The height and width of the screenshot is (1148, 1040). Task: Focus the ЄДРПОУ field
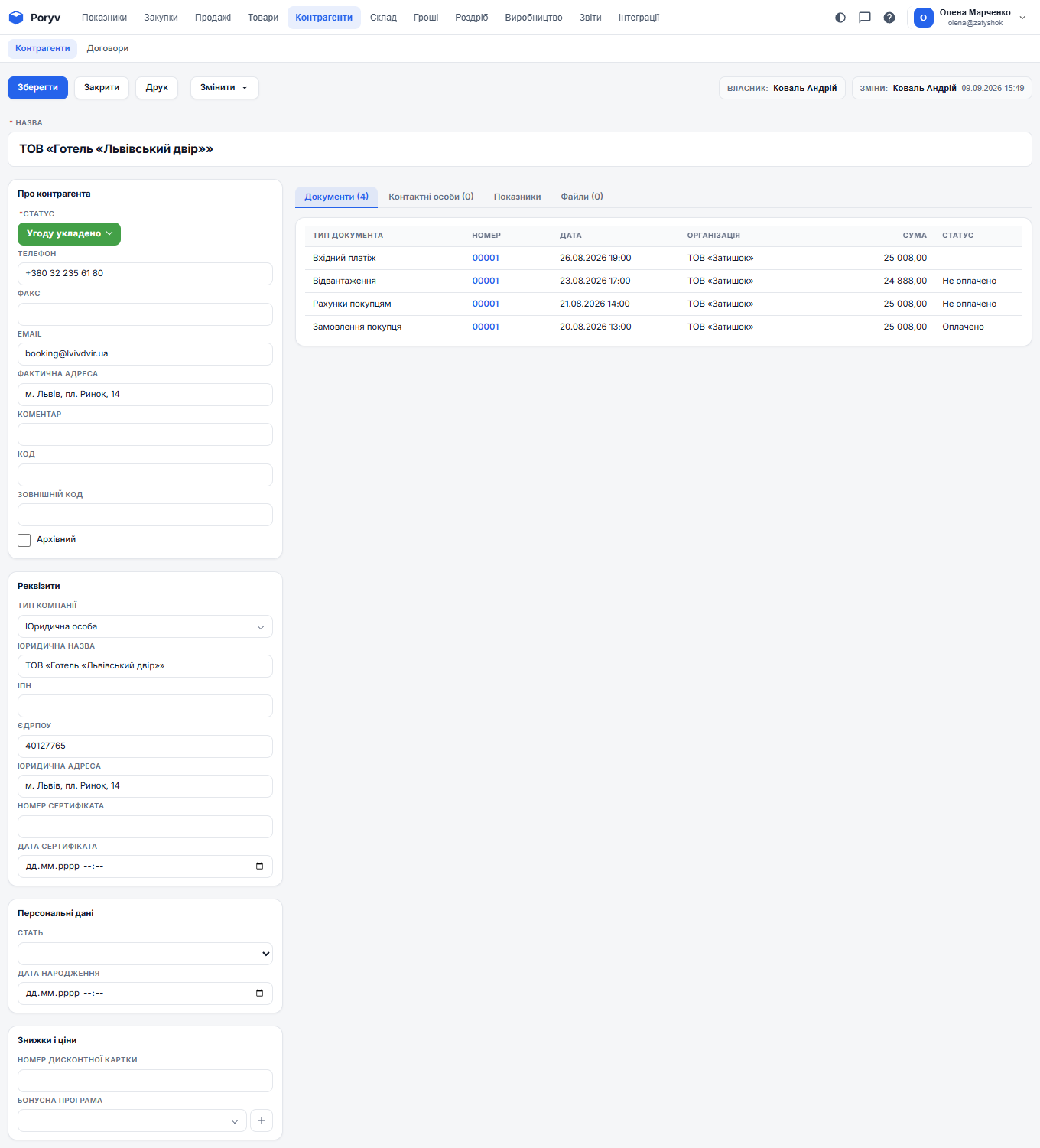[145, 746]
